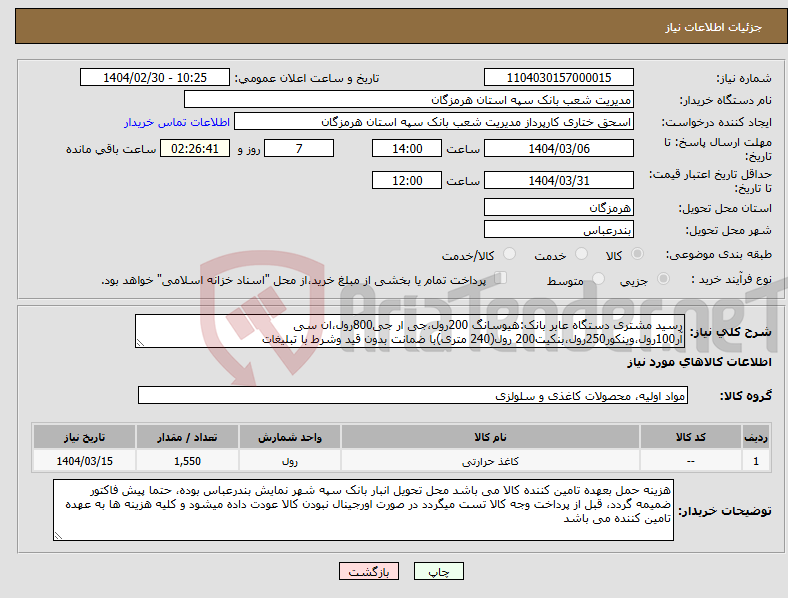Viewport: 788px width, 598px height.
Task: Click the شماره نیاز field 1104030157000015
Action: pos(559,77)
